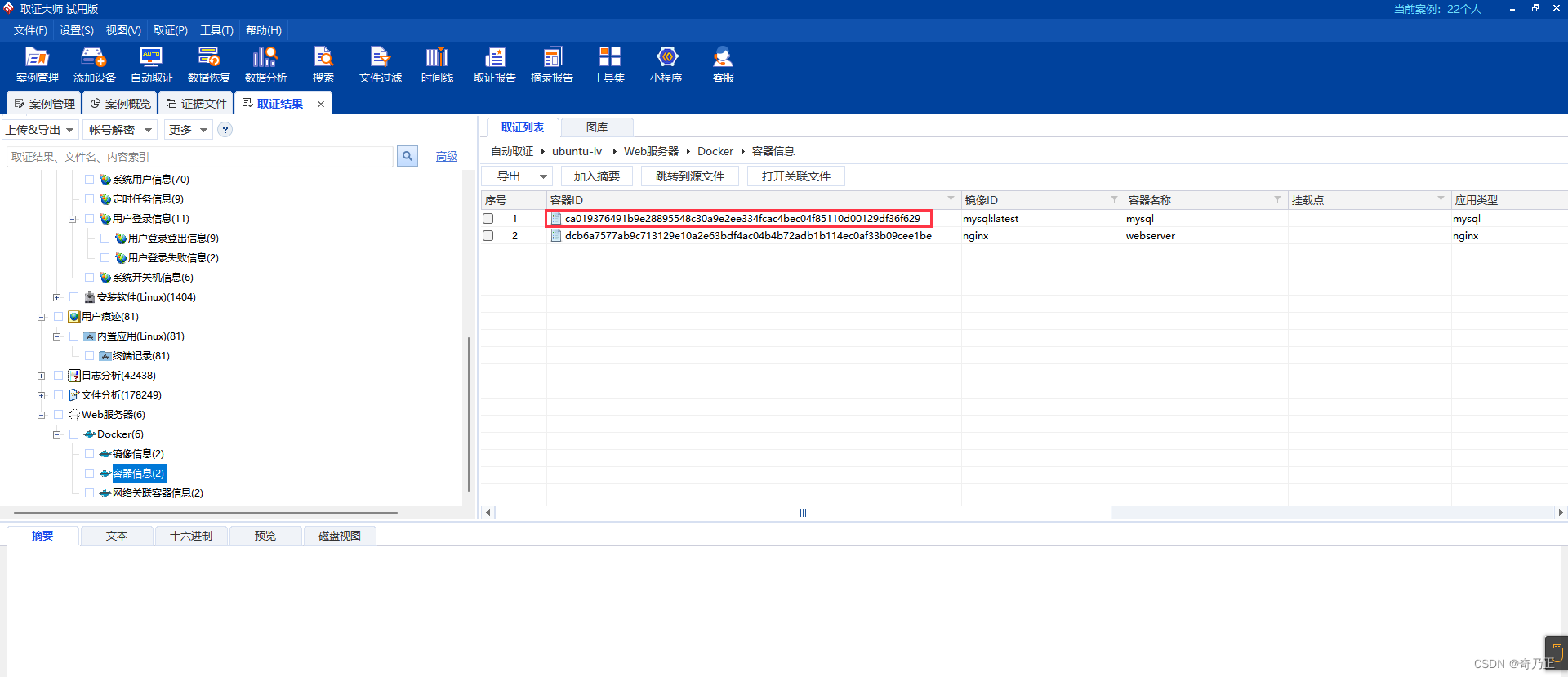Expand the 日志分析(42438) tree node
Viewport: 1568px width, 677px height.
(x=41, y=376)
